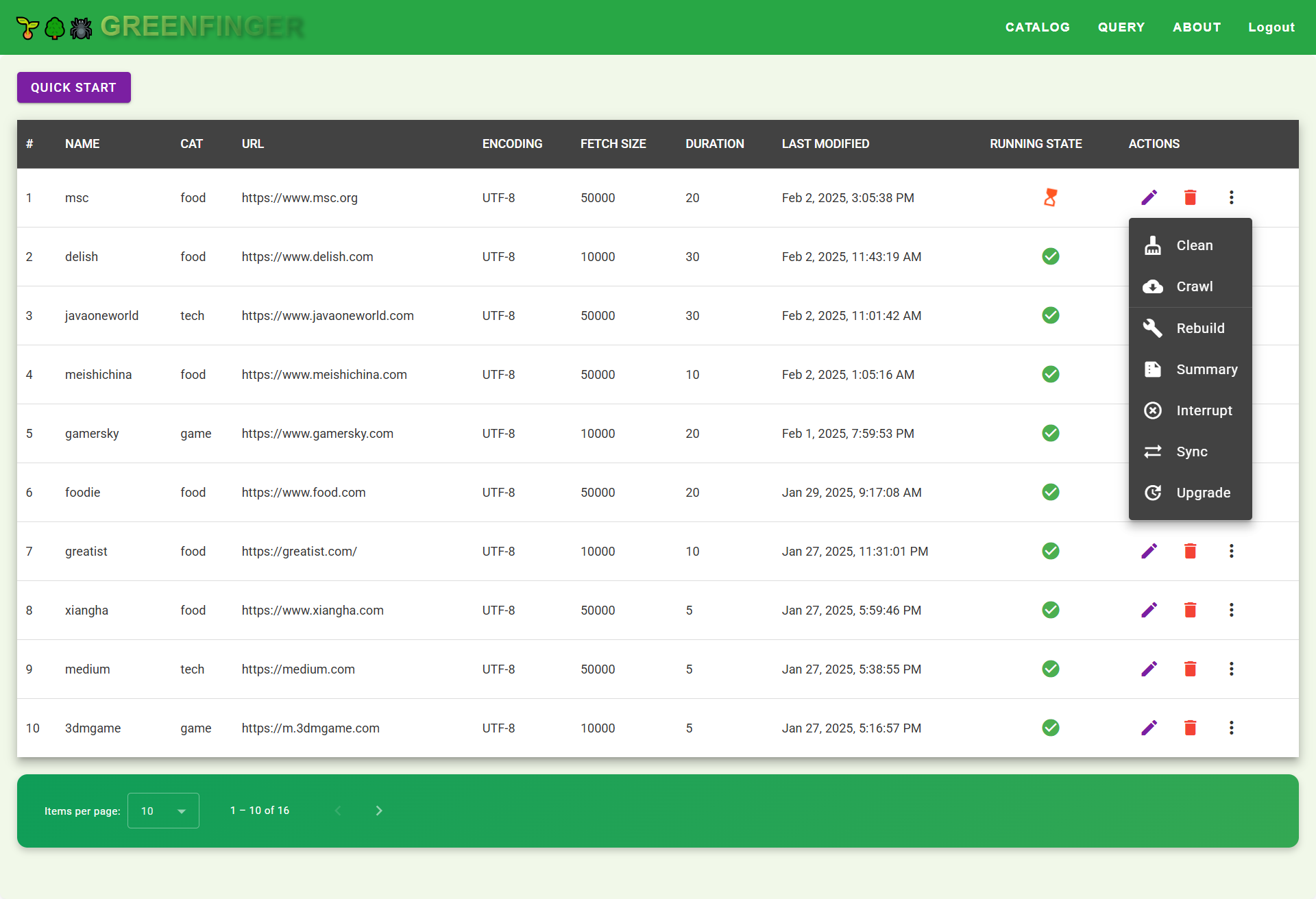Edit the medium catalog entry

click(1149, 669)
